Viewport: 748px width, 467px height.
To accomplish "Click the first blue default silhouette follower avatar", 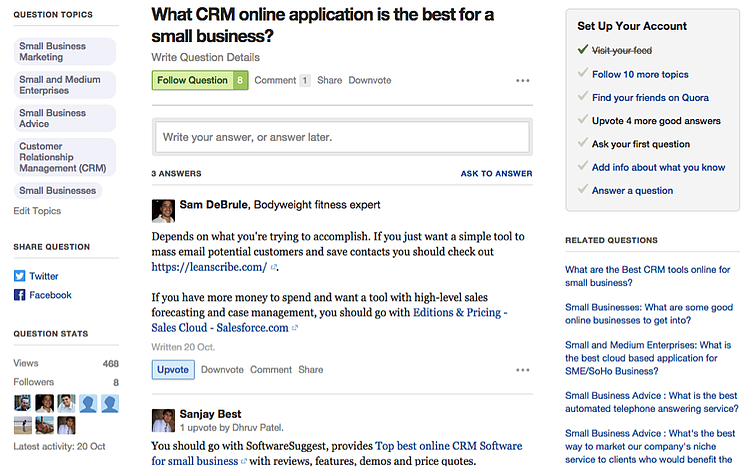I will pos(88,404).
